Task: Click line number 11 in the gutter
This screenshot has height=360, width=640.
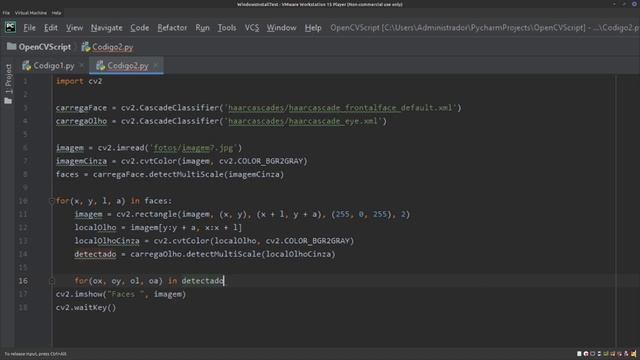Action: pos(23,214)
